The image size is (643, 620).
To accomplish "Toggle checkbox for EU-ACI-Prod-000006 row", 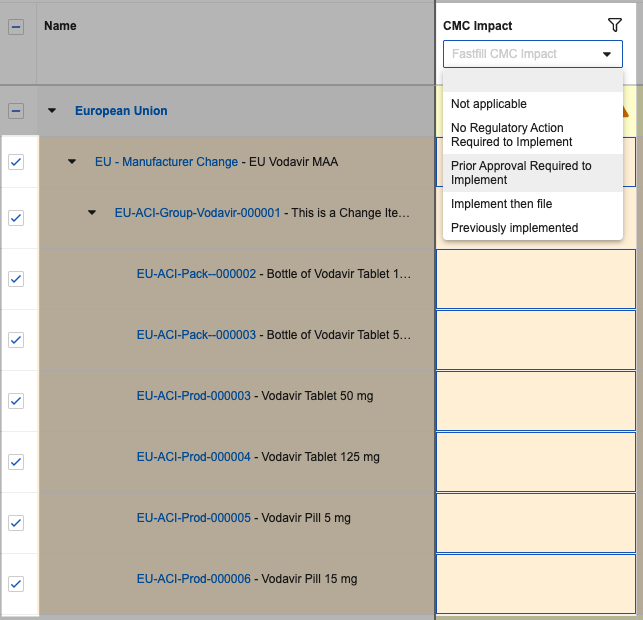I will (16, 584).
